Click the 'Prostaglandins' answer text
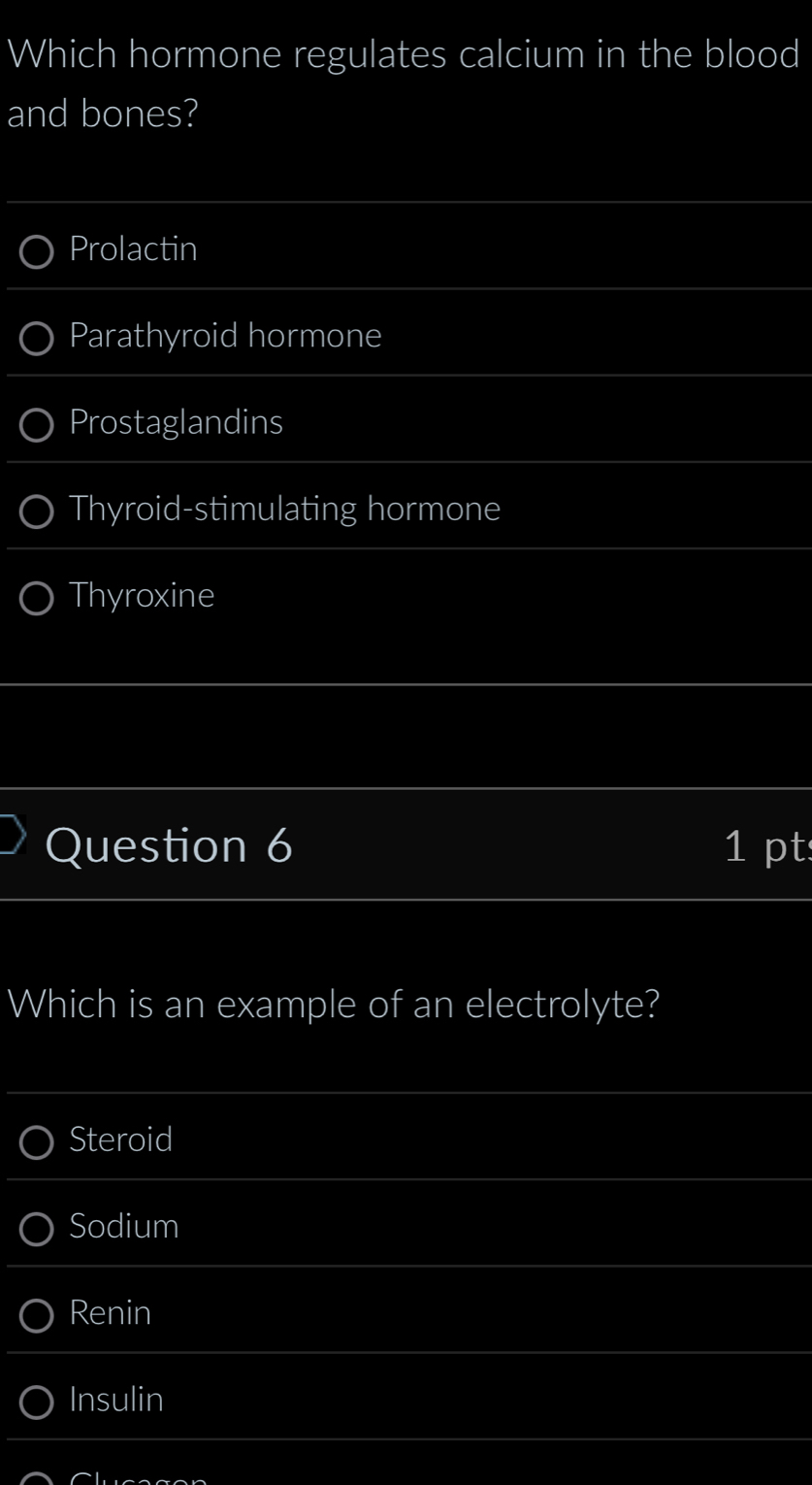This screenshot has width=812, height=1485. pyautogui.click(x=177, y=423)
